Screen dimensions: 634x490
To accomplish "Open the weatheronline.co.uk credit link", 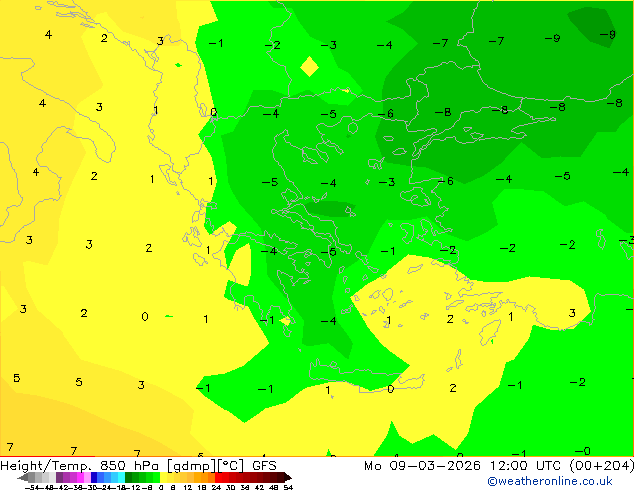I will pos(549,481).
